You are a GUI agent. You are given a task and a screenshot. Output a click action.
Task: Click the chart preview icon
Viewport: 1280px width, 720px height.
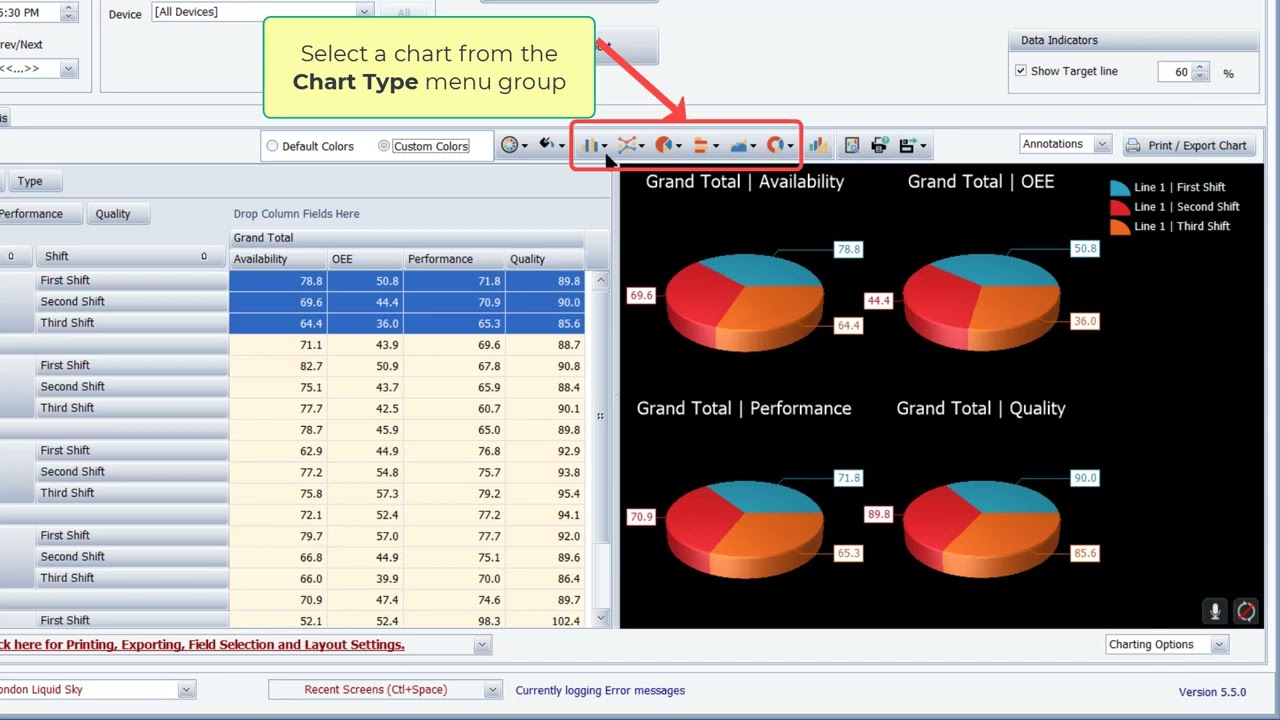pyautogui.click(x=852, y=146)
